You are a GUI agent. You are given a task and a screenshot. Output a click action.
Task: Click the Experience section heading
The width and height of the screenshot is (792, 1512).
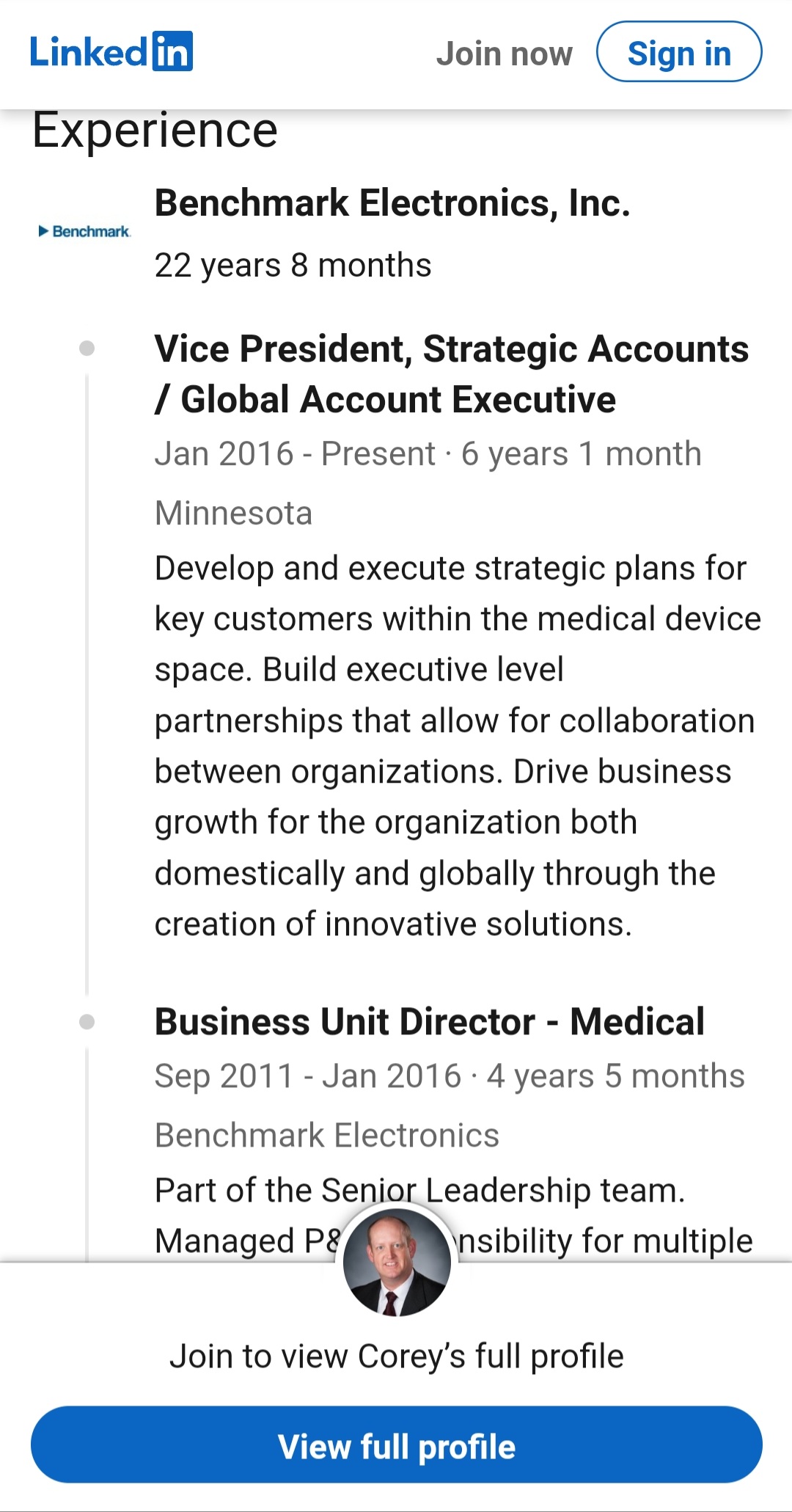point(155,131)
